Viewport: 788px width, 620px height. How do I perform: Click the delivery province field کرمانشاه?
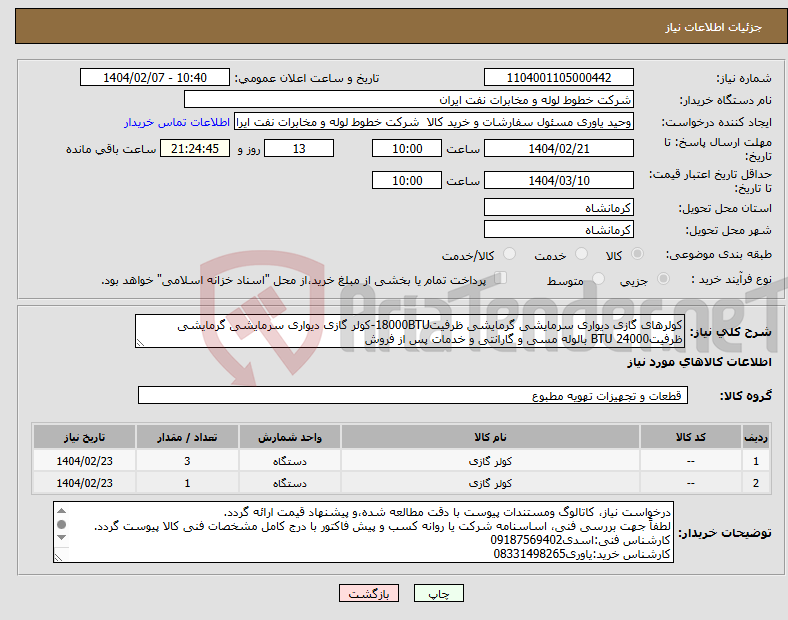[558, 207]
